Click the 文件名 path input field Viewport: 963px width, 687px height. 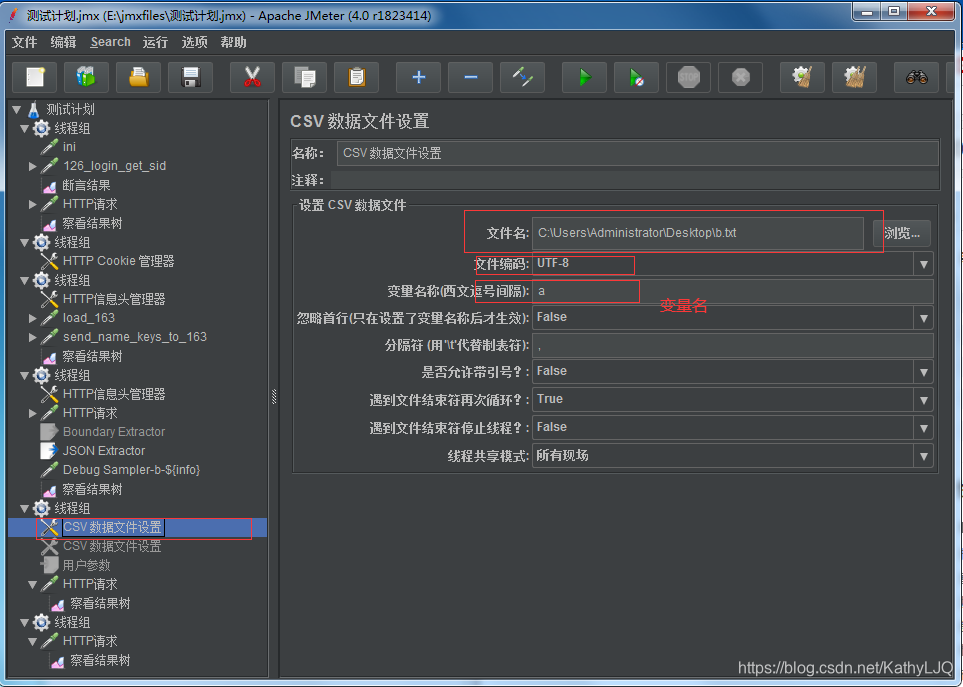(x=698, y=233)
